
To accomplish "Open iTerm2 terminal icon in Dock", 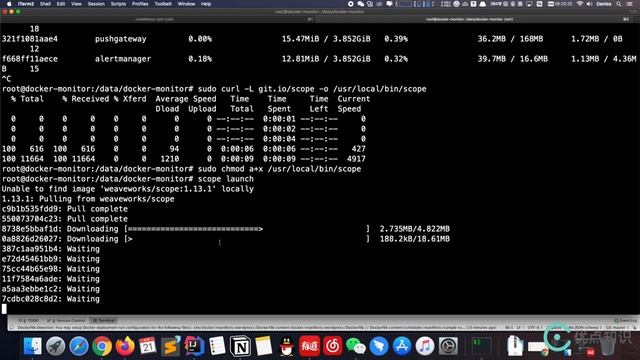I will (x=481, y=346).
